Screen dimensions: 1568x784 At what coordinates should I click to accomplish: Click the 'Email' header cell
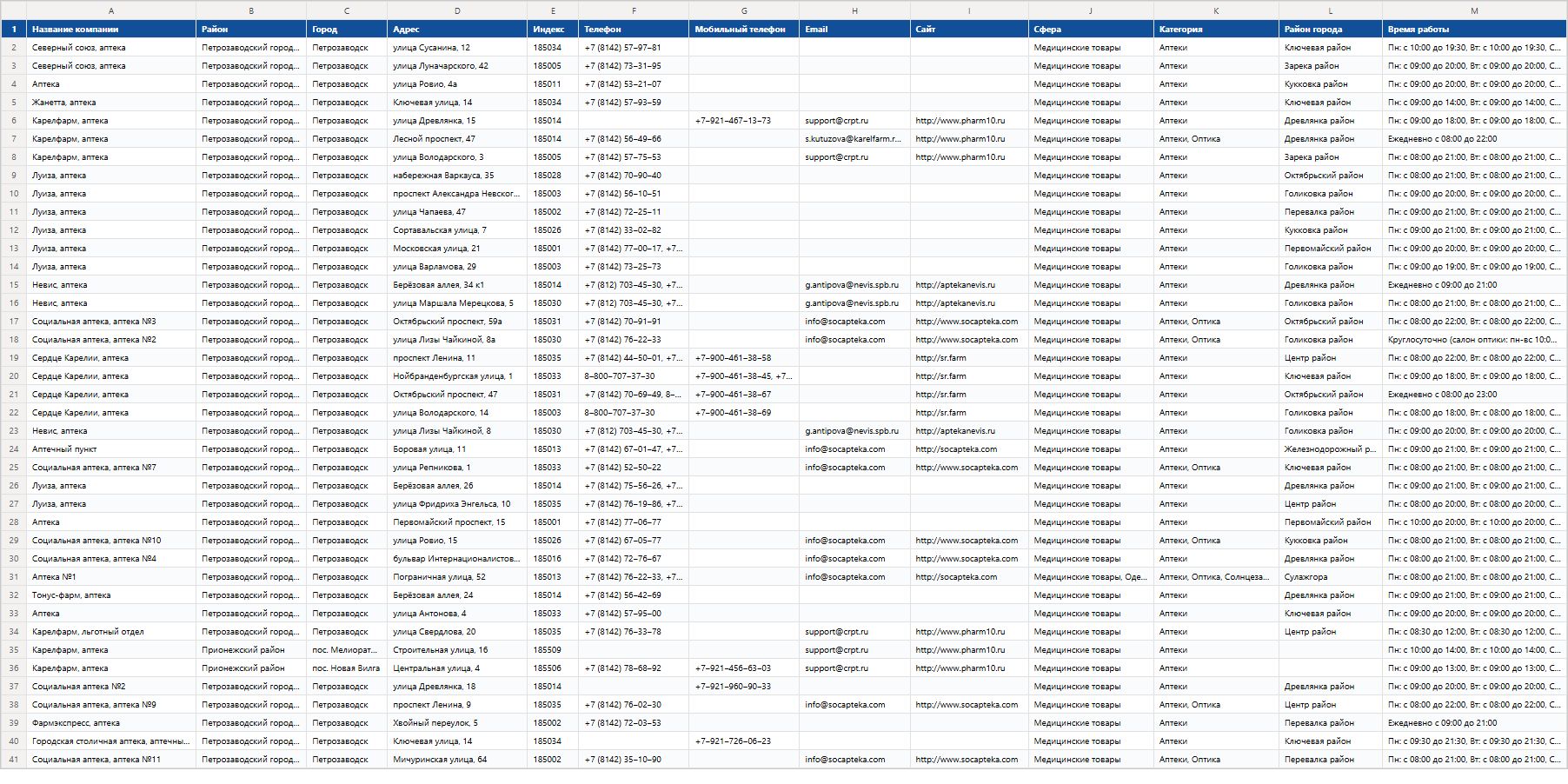(854, 29)
